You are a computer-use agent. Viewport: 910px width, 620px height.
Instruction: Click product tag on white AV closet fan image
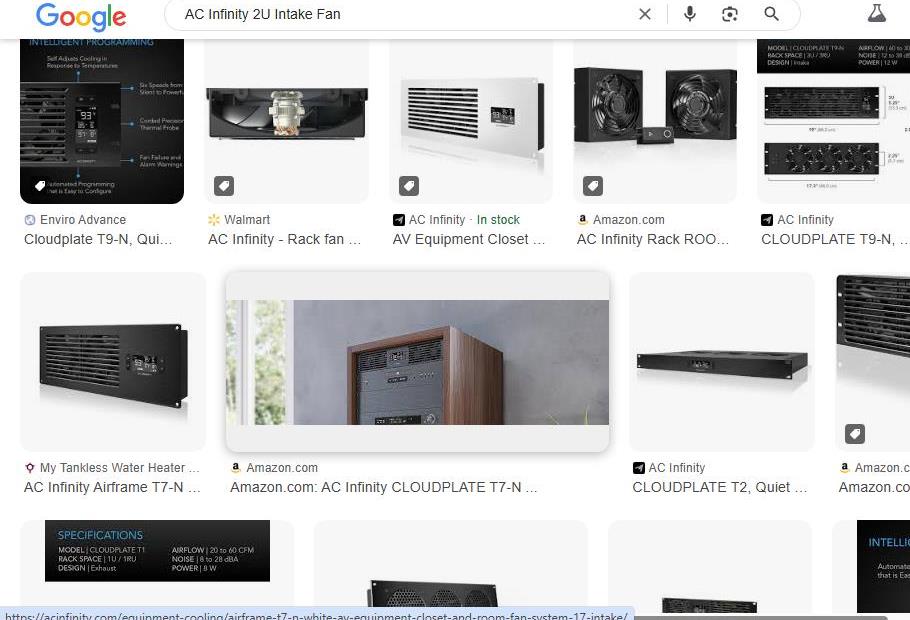[x=408, y=186]
